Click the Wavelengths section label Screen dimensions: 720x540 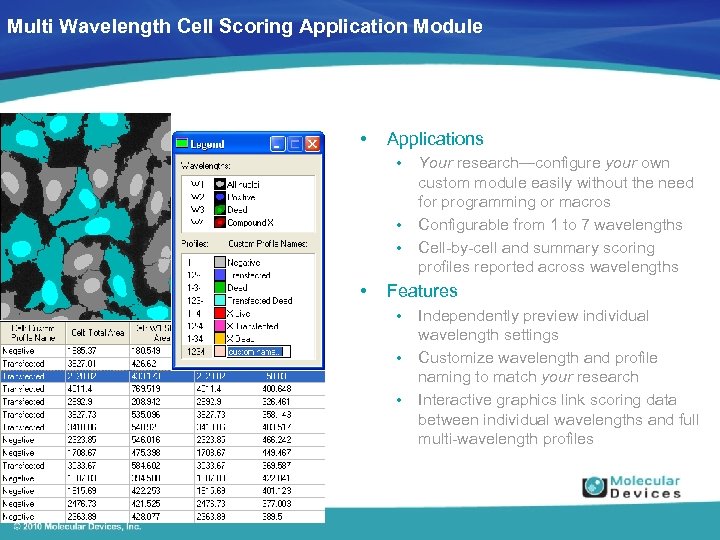point(205,166)
